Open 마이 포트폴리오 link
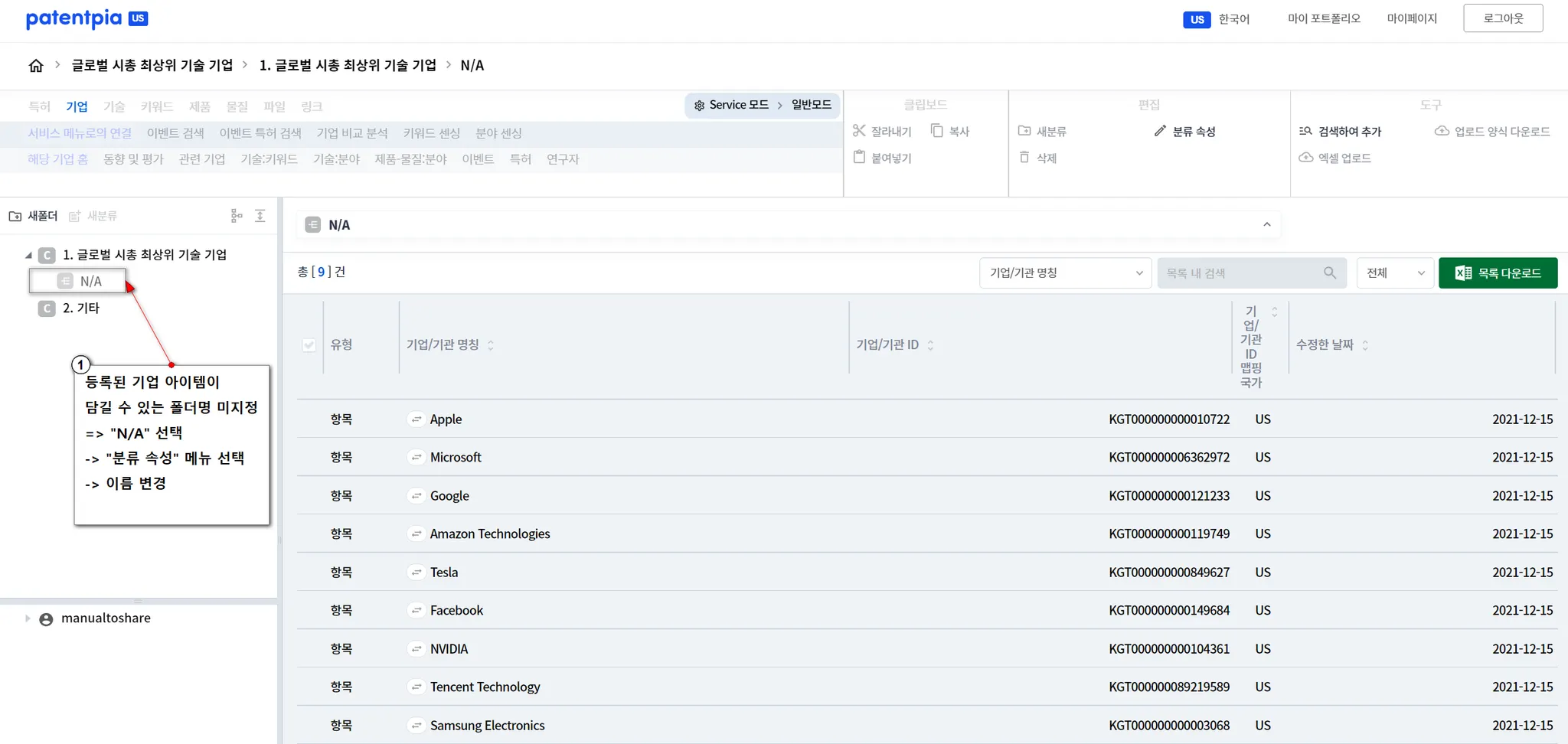1568x744 pixels. [1324, 18]
